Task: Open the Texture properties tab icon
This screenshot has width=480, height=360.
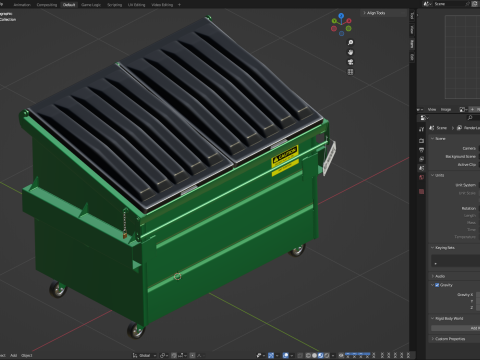Action: click(422, 192)
